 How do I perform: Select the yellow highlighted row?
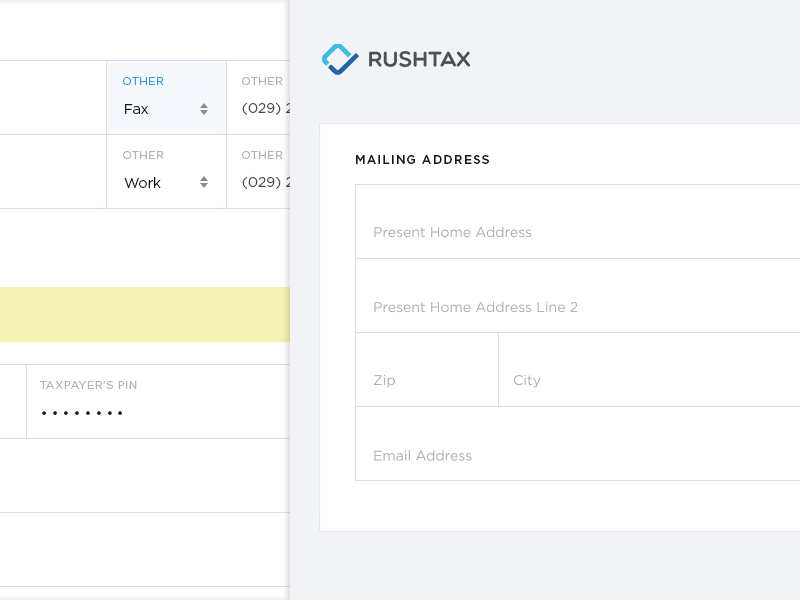(x=144, y=314)
